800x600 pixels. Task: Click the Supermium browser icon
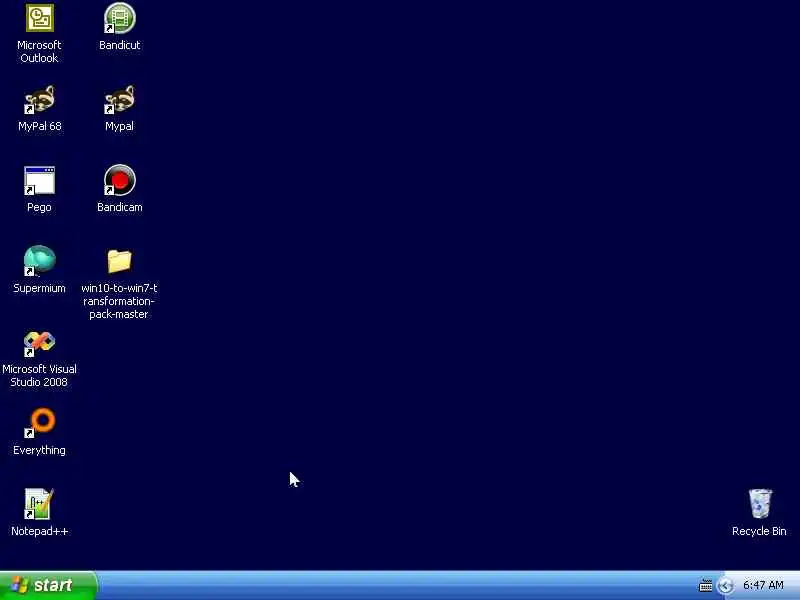coord(39,261)
